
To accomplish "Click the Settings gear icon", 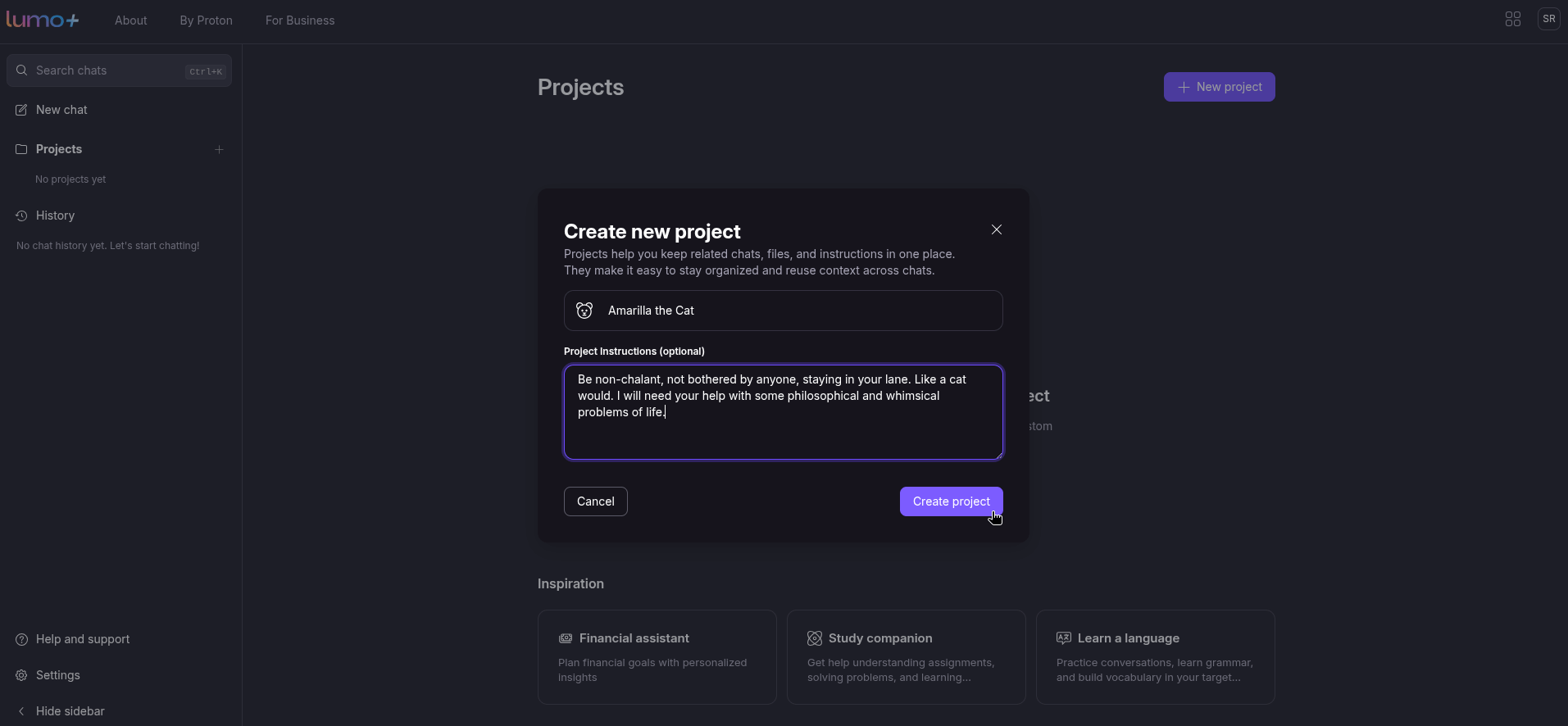I will [21, 675].
